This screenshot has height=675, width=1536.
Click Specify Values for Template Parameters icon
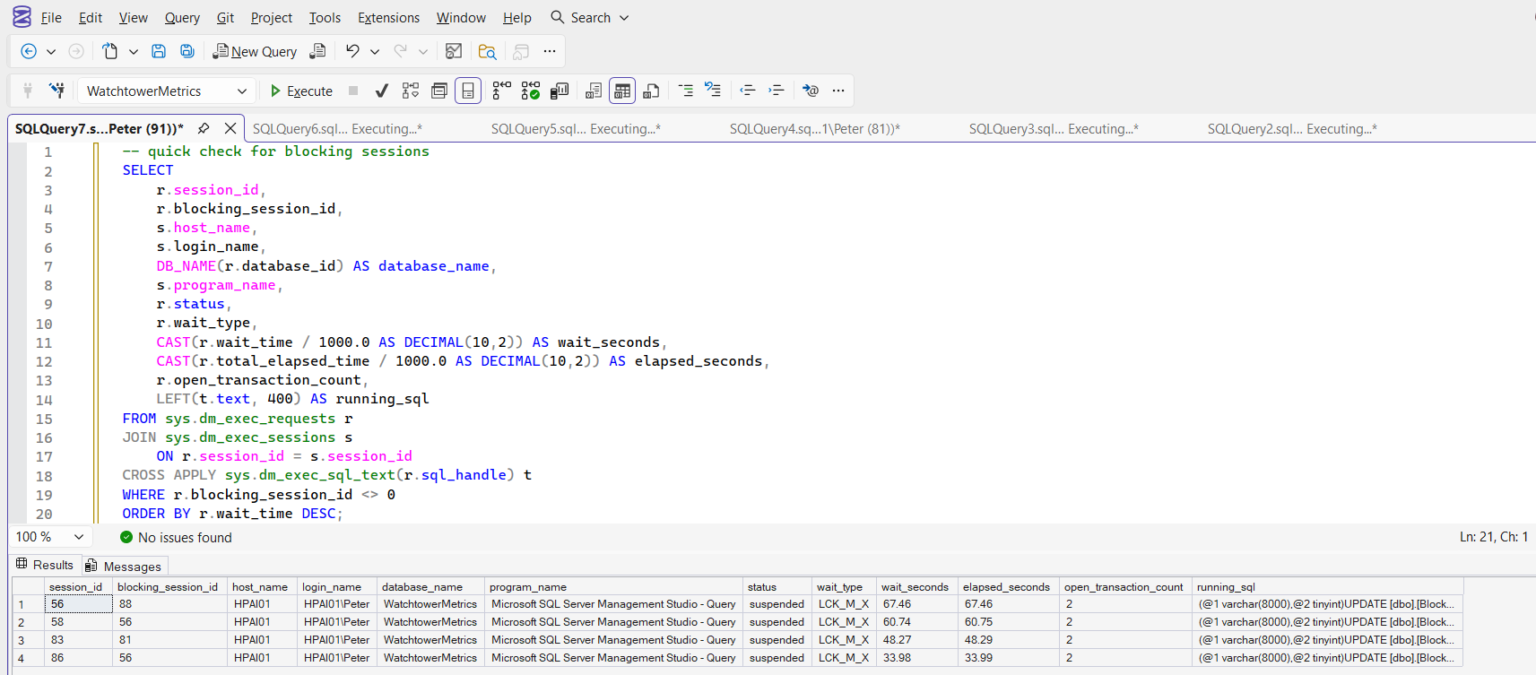(x=810, y=91)
